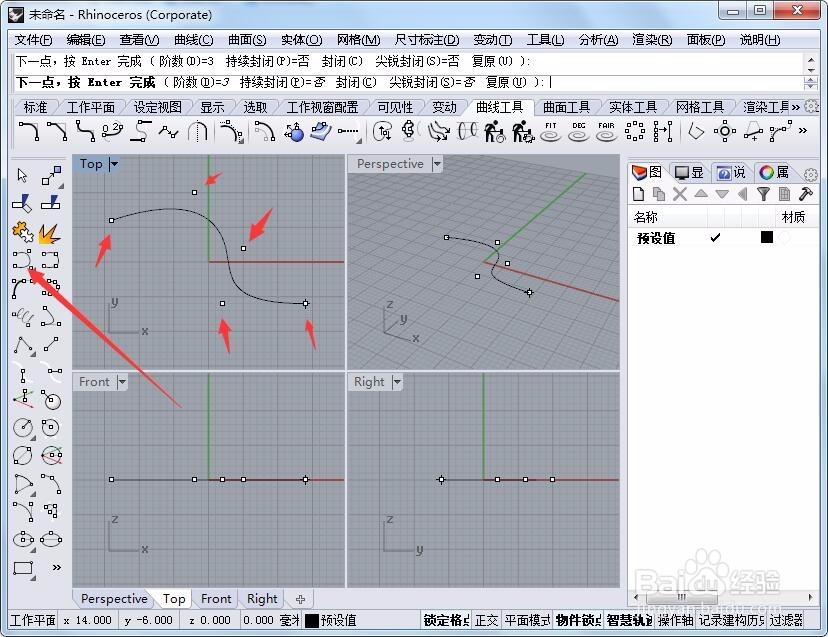Screen dimensions: 828x637
Task: Open the Top viewport dropdown menu
Action: pyautogui.click(x=114, y=164)
